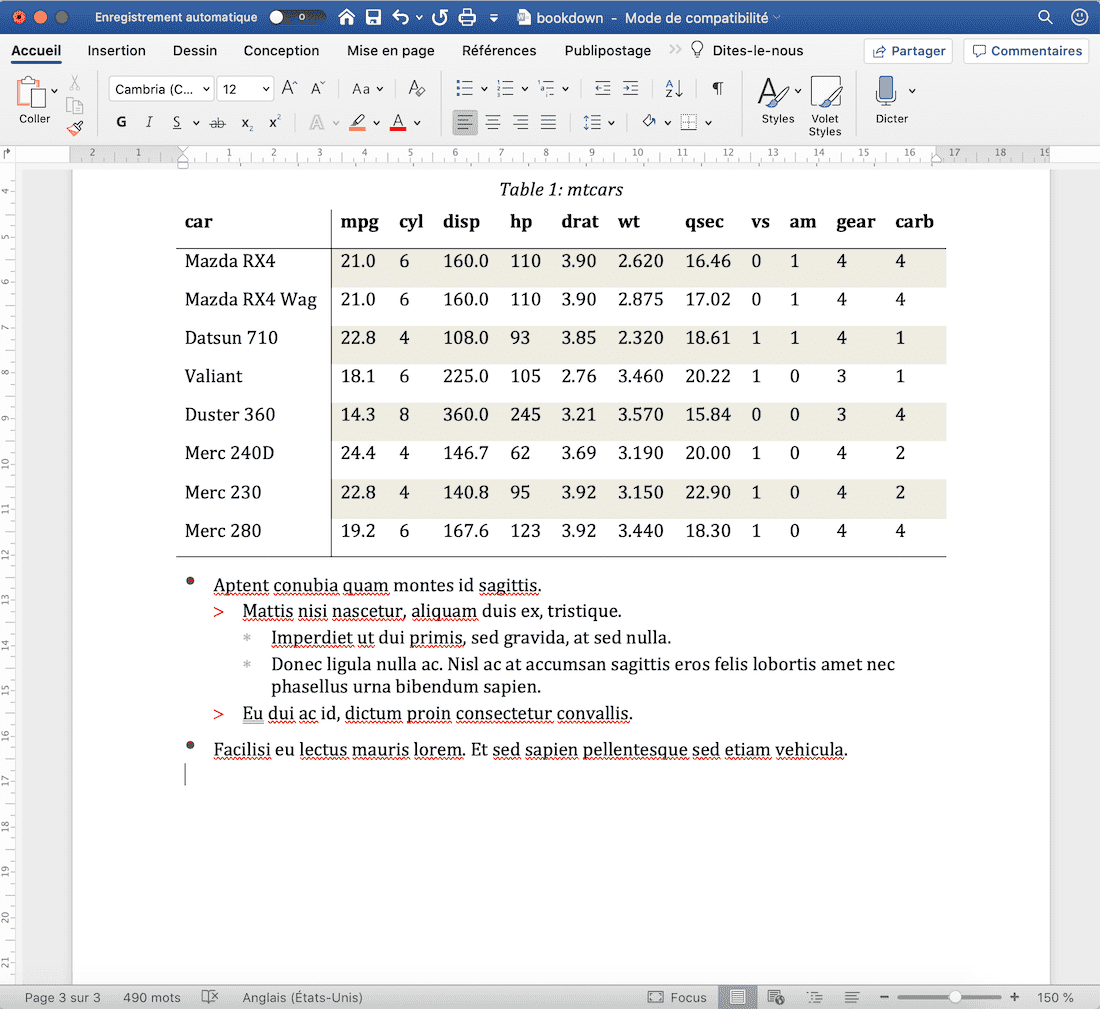
Task: Center align the paragraph
Action: (x=493, y=123)
